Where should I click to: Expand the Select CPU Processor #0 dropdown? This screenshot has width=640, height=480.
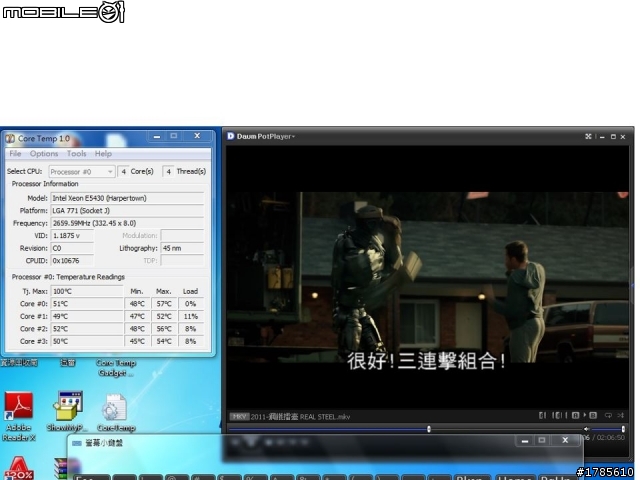point(82,172)
